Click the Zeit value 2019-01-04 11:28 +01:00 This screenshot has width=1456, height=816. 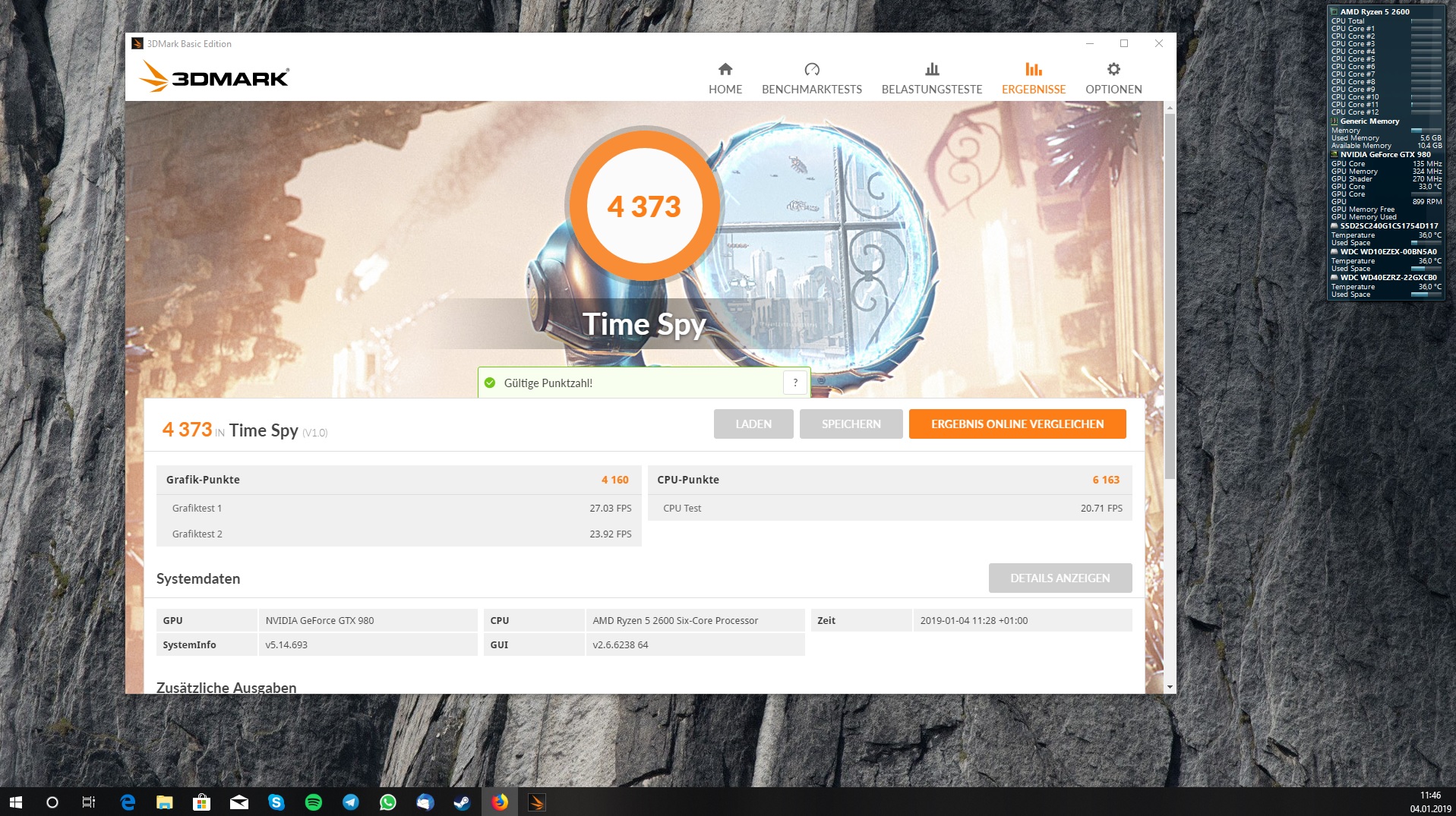click(x=974, y=621)
